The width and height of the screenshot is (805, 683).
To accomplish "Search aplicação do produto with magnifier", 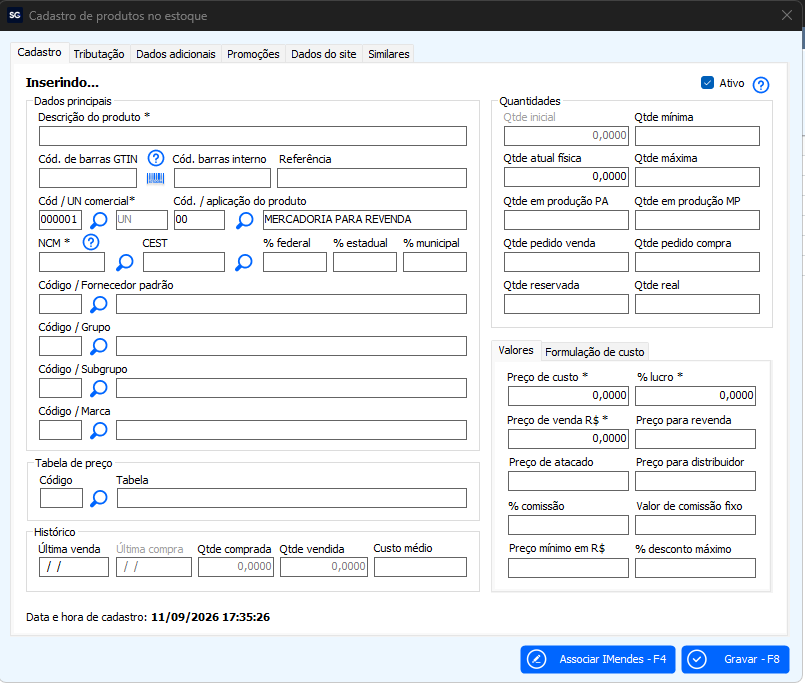I will coord(244,220).
